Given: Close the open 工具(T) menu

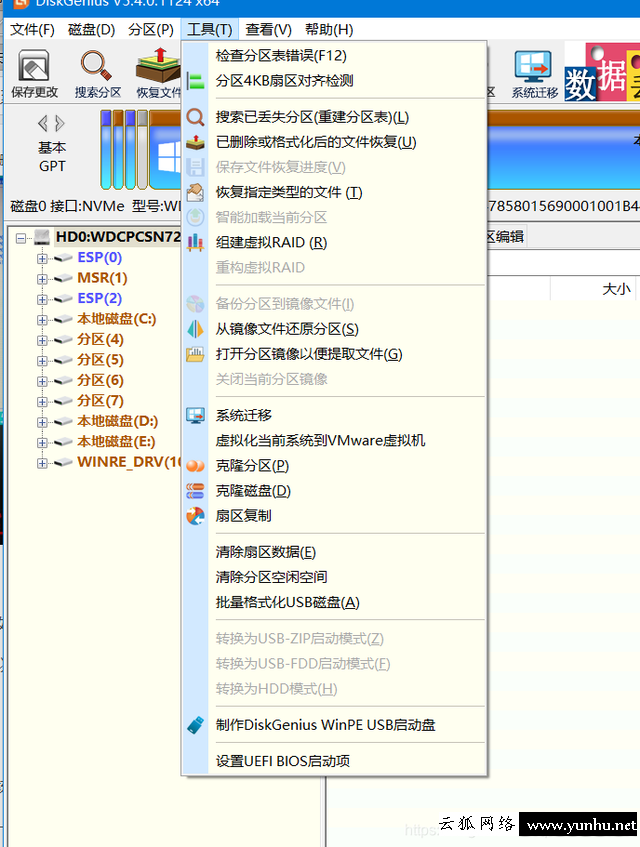Looking at the screenshot, I should point(210,29).
